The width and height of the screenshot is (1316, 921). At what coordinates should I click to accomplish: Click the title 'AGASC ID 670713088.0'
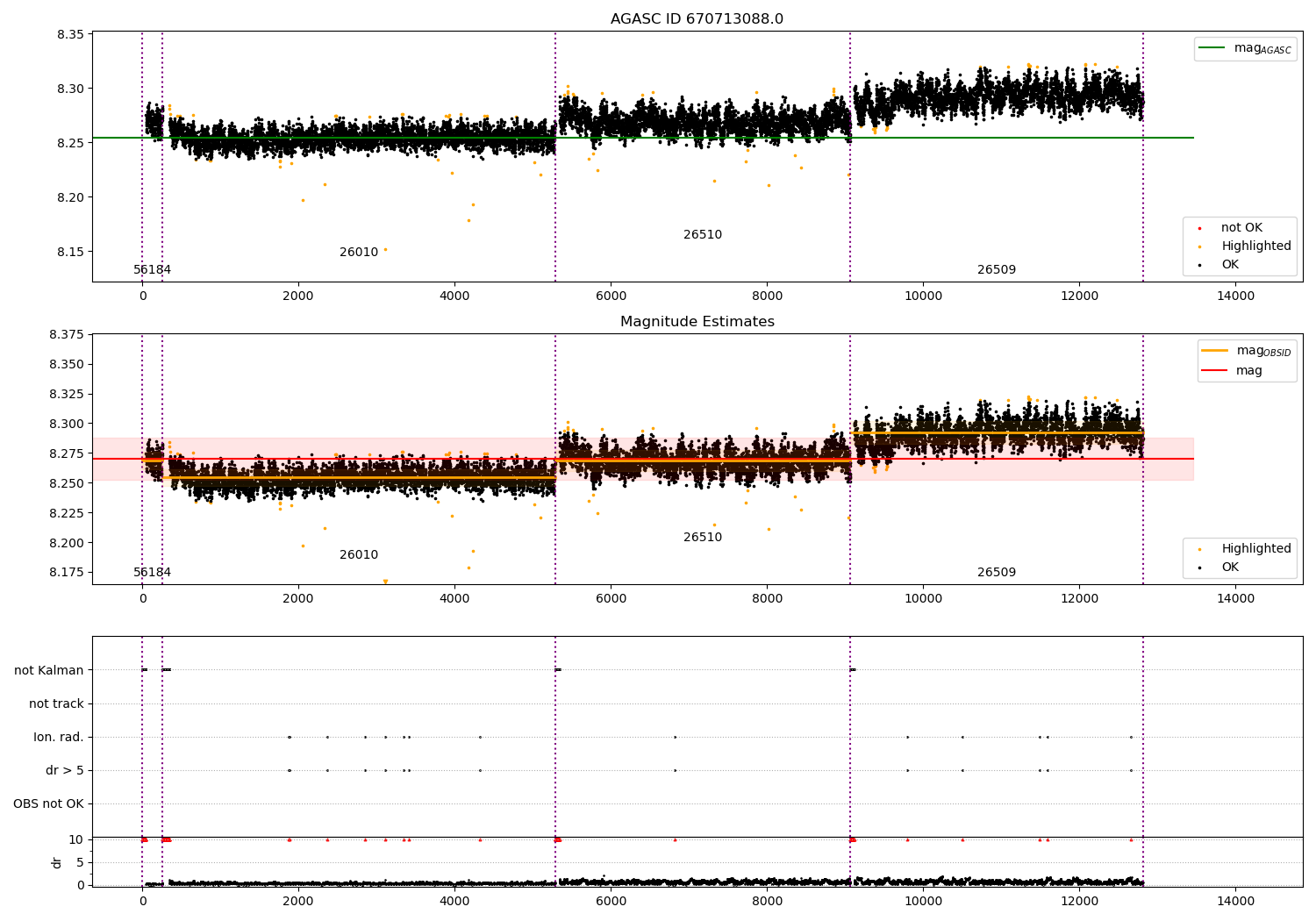pyautogui.click(x=697, y=19)
